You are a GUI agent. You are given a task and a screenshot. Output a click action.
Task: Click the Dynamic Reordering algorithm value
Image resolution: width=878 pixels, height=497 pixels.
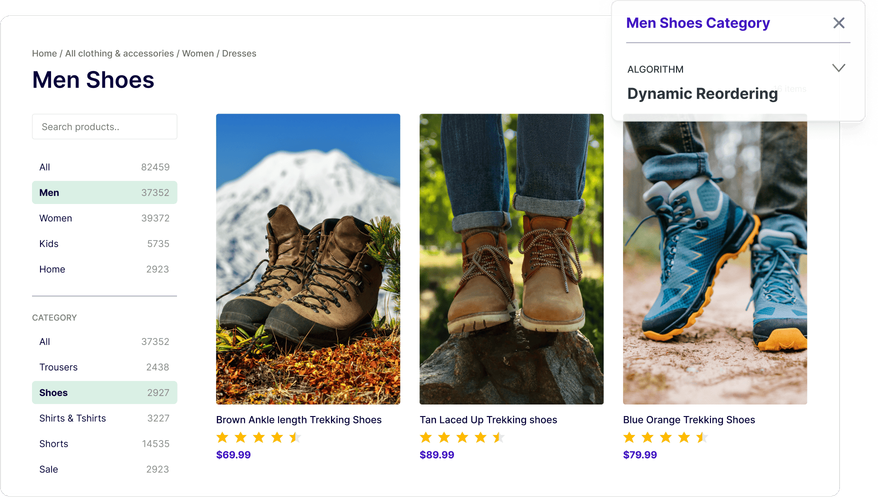(x=702, y=93)
